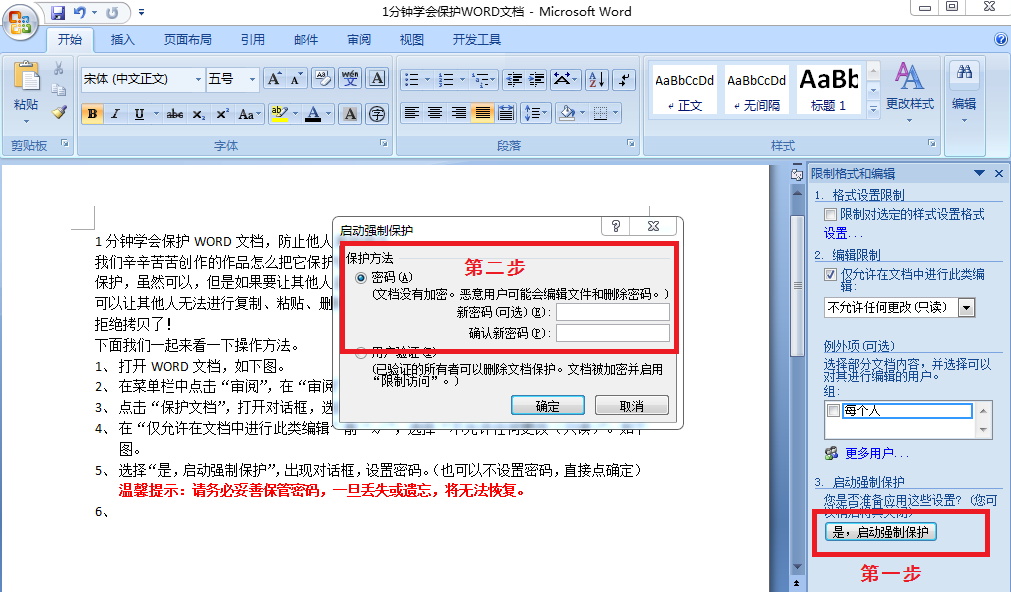This screenshot has height=592, width=1011.
Task: Click the Office button logo
Action: pos(20,23)
